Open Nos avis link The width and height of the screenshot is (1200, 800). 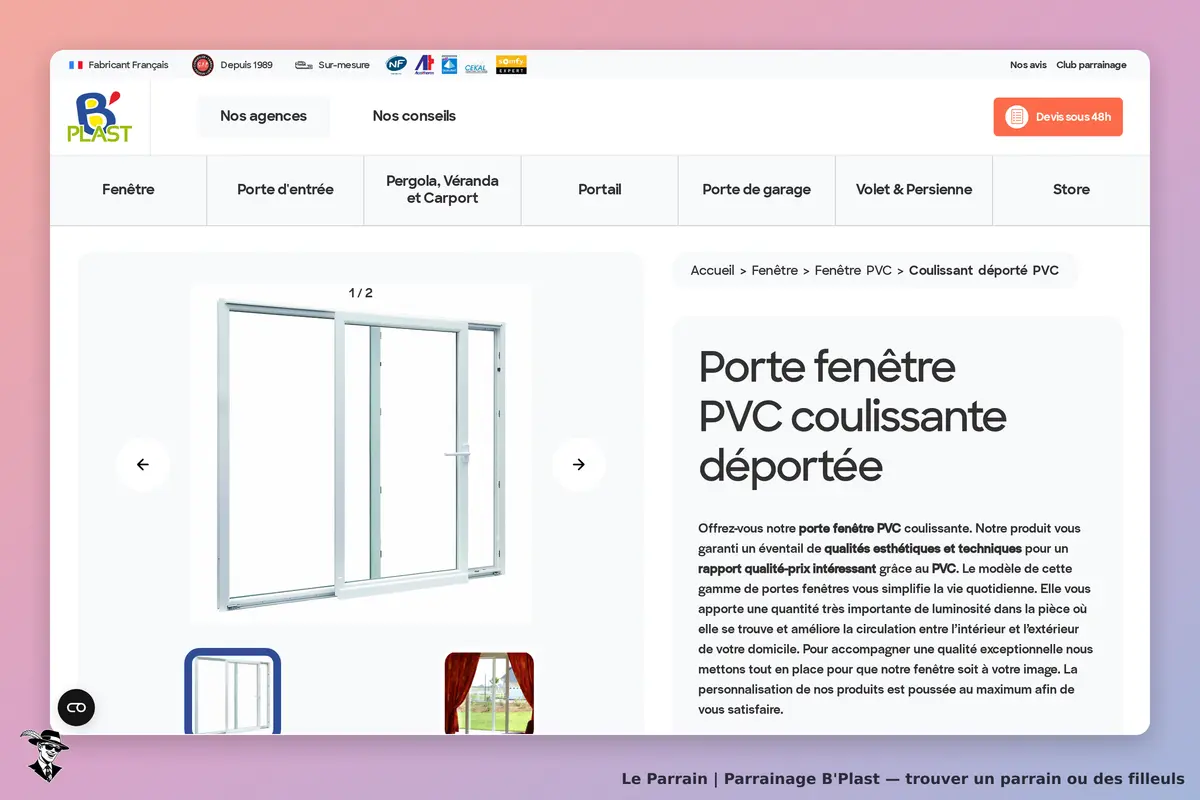click(1028, 65)
